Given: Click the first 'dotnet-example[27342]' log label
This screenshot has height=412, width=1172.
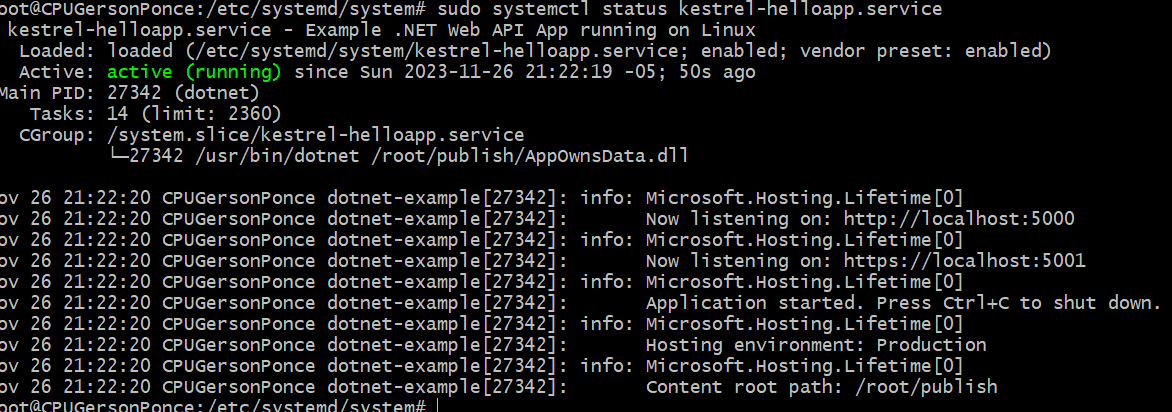Looking at the screenshot, I should (448, 198).
